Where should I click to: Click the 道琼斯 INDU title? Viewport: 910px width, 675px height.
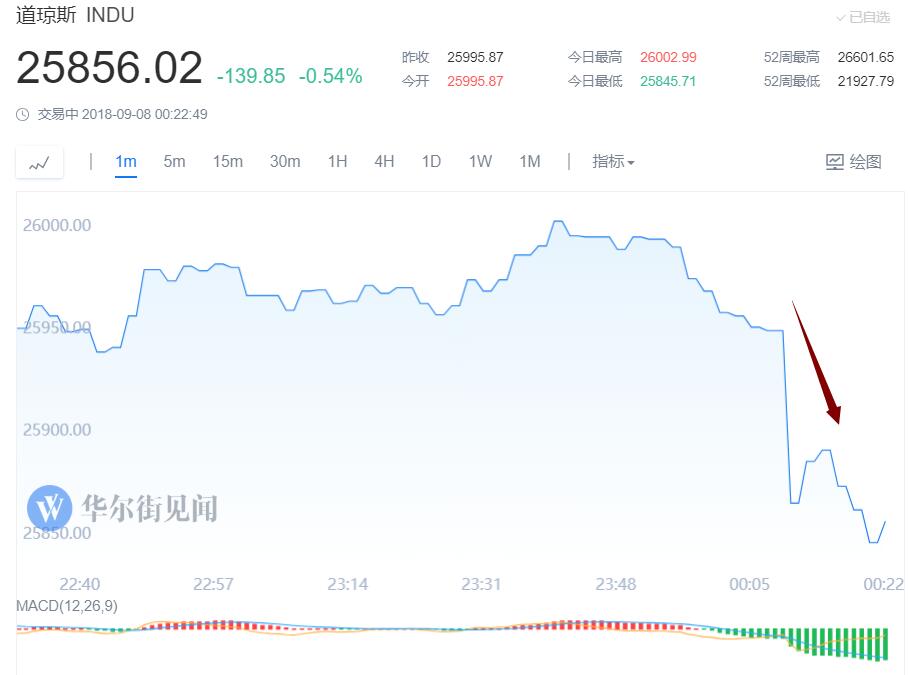75,16
